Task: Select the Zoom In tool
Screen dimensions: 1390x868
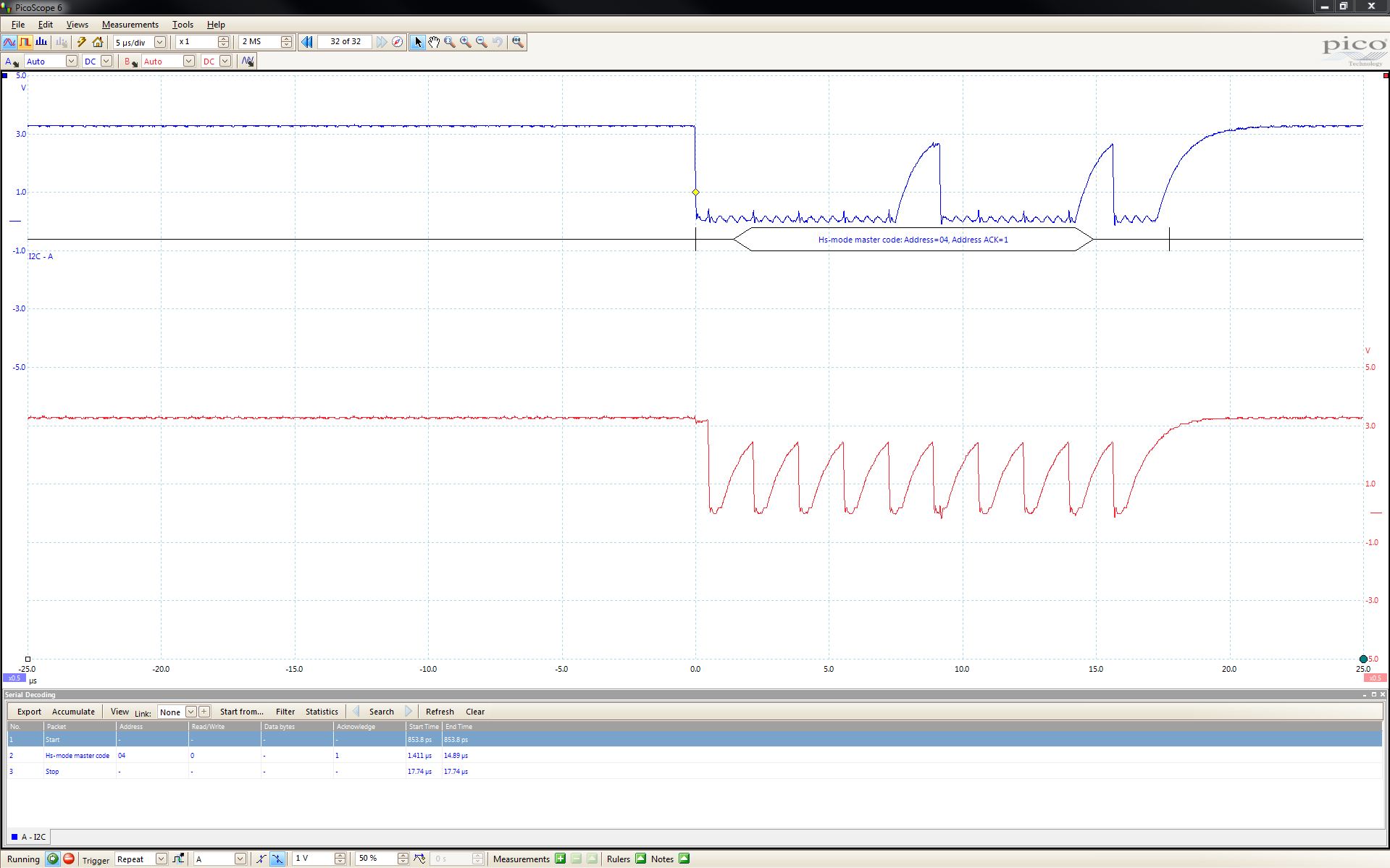Action: coord(466,42)
